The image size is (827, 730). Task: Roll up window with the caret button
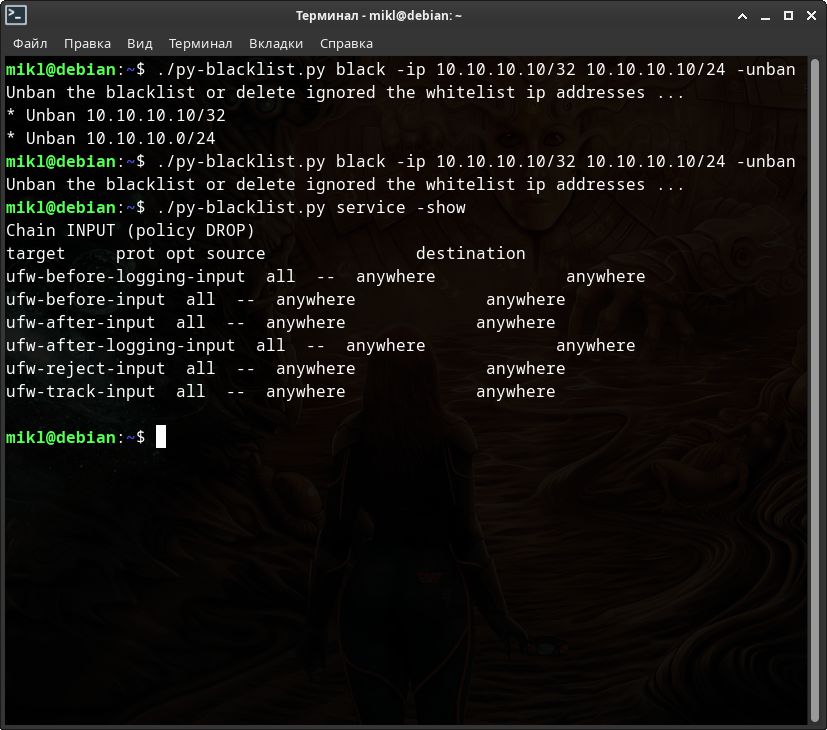point(742,15)
